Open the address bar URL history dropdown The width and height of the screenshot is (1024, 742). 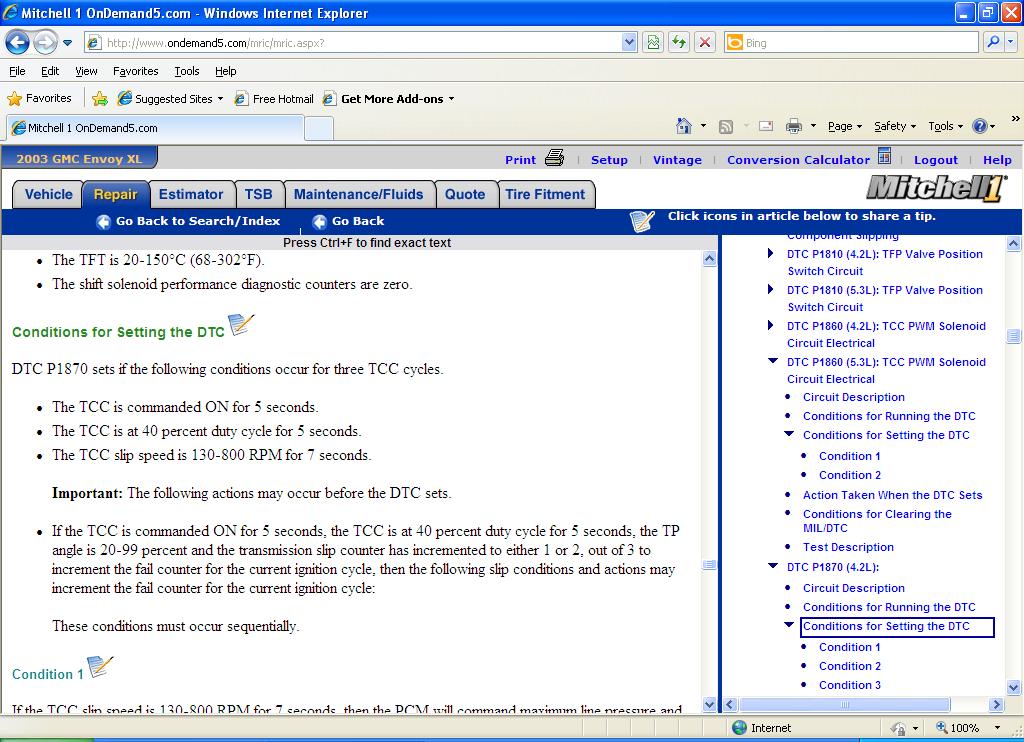pyautogui.click(x=629, y=43)
